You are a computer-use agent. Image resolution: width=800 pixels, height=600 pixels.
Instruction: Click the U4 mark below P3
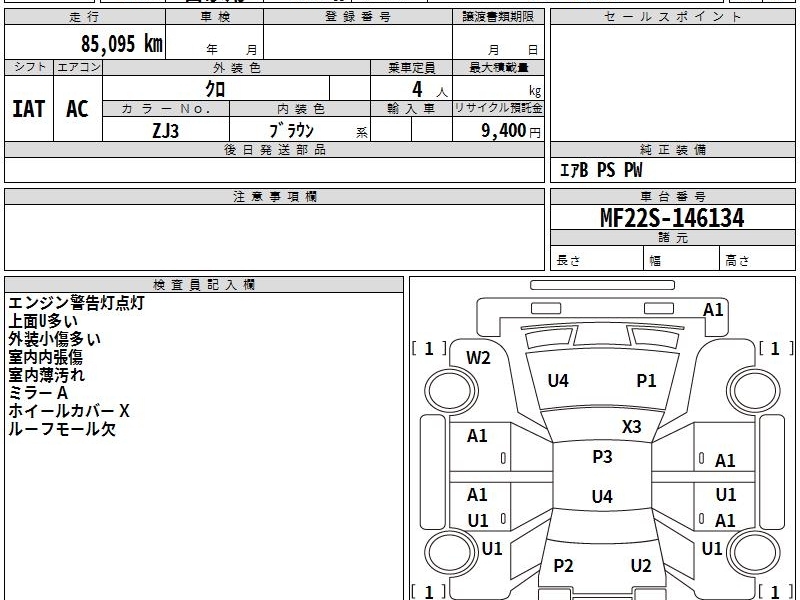(x=602, y=496)
